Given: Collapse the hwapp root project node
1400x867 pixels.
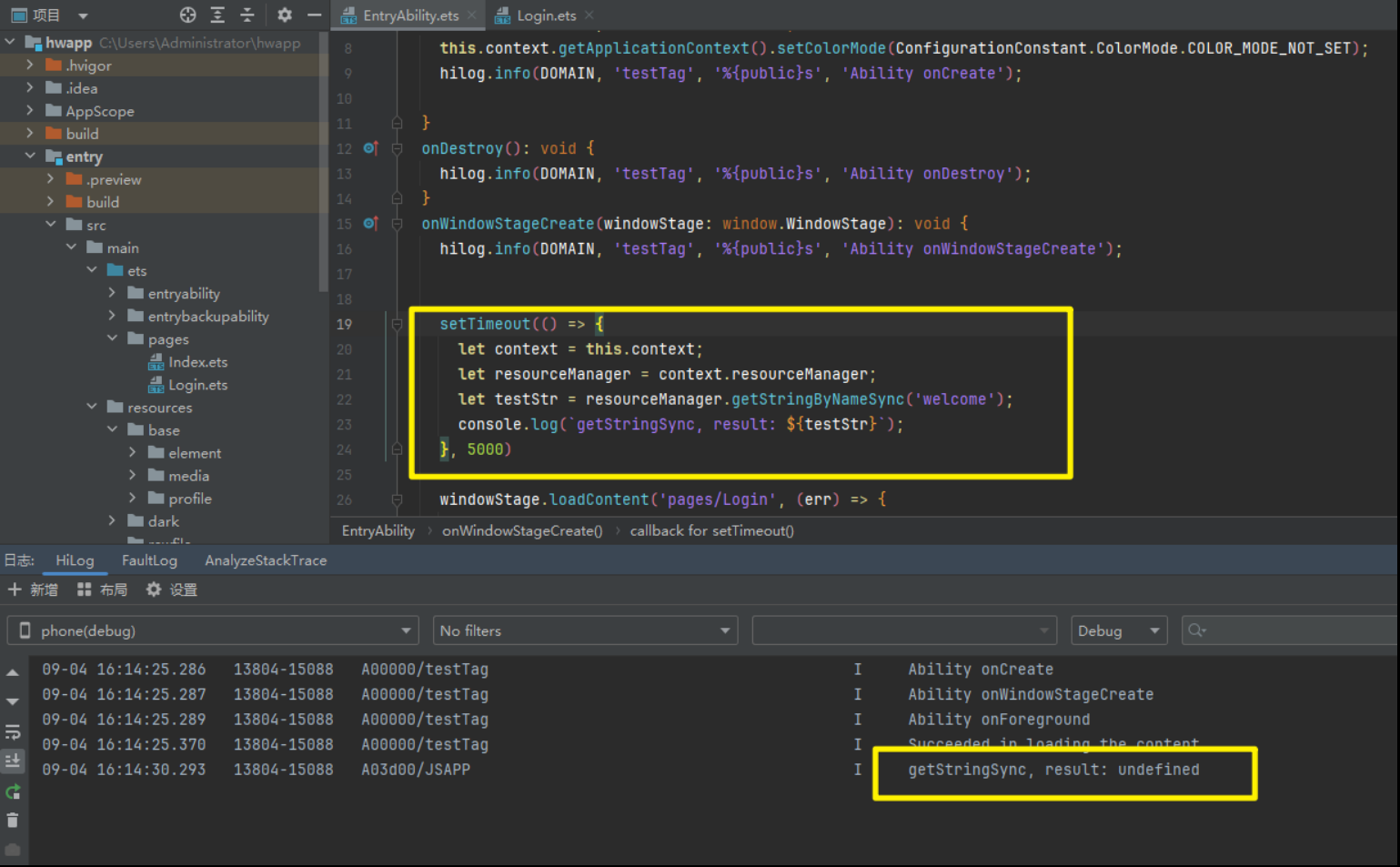Looking at the screenshot, I should point(10,42).
